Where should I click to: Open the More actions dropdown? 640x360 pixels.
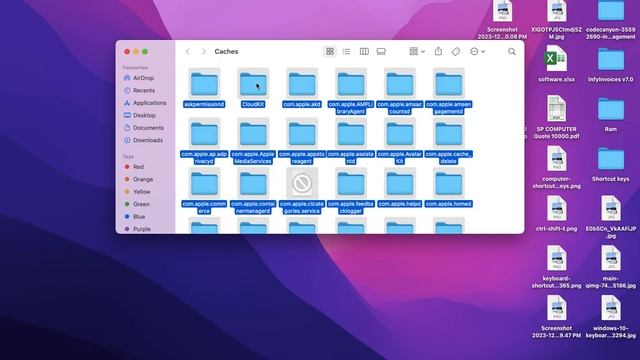pos(477,52)
